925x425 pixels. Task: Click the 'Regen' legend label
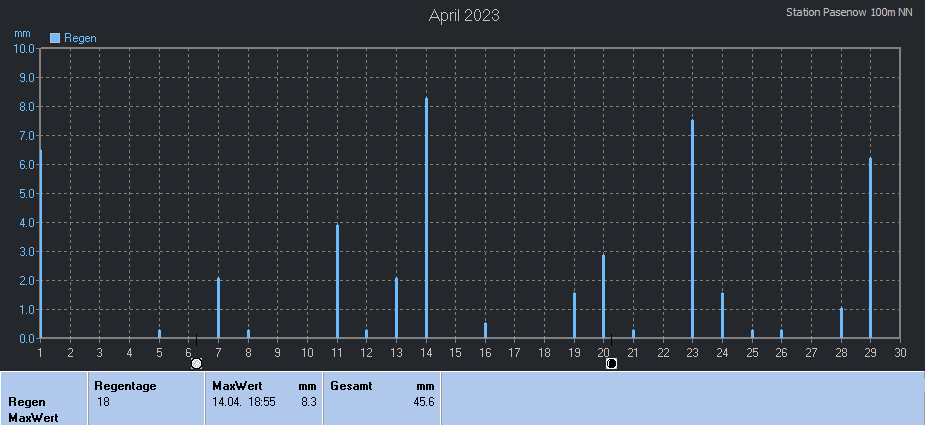tap(80, 38)
